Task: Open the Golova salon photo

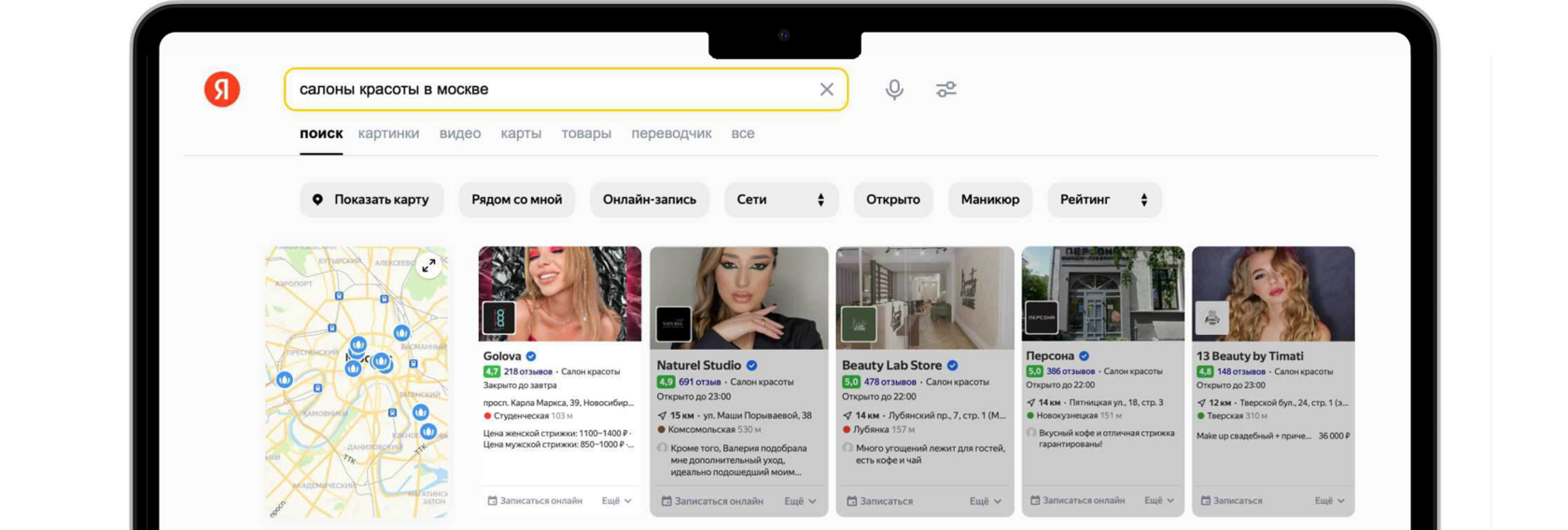Action: click(x=560, y=294)
